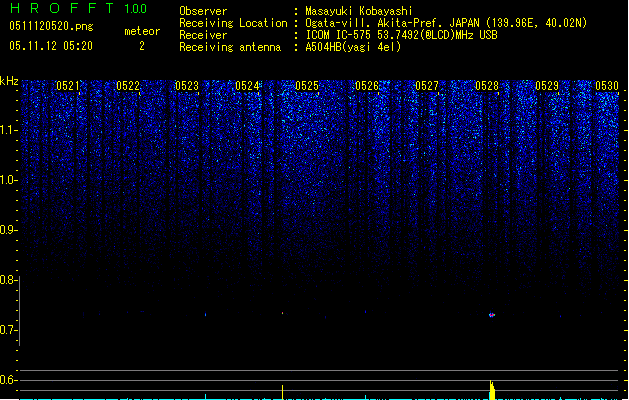Click the faint red echo near 0524
629x400 pixels.
point(282,313)
